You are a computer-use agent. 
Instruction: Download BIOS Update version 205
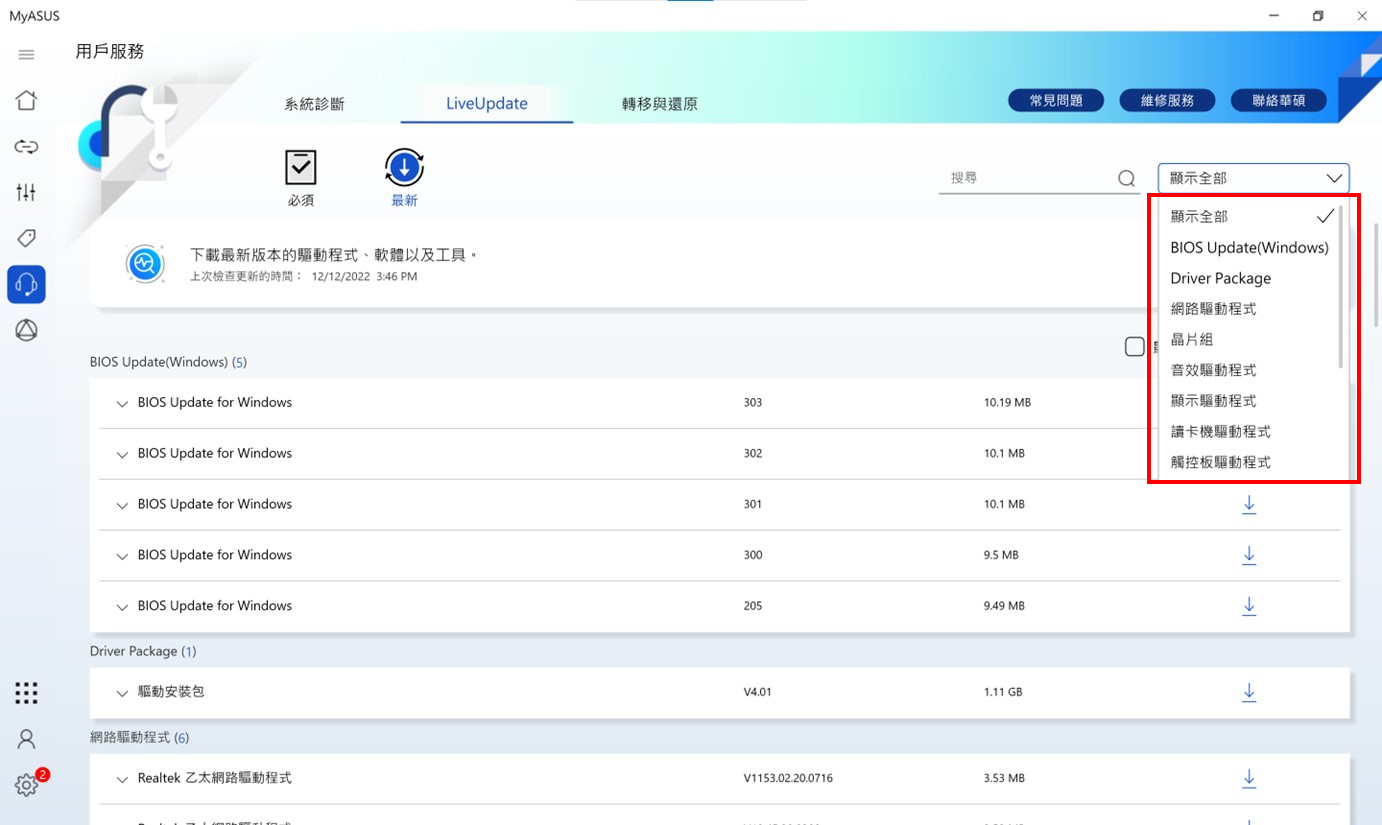[1249, 606]
